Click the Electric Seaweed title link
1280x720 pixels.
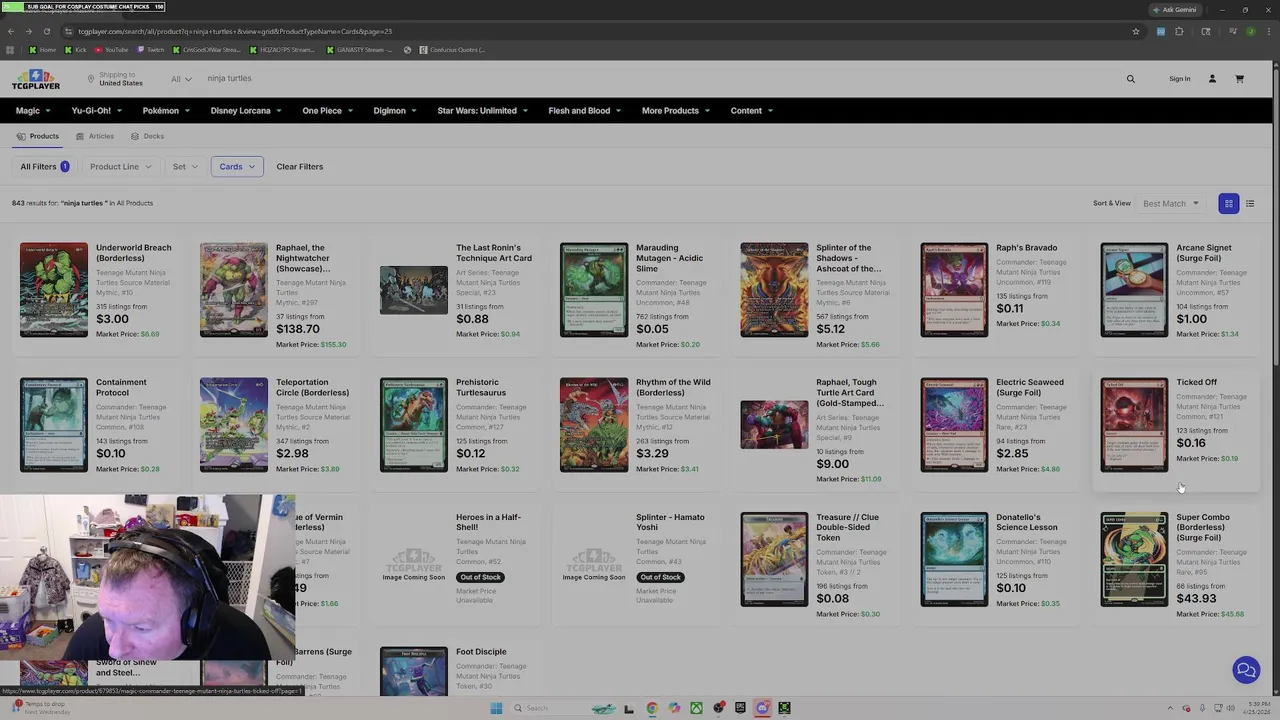pyautogui.click(x=1030, y=387)
